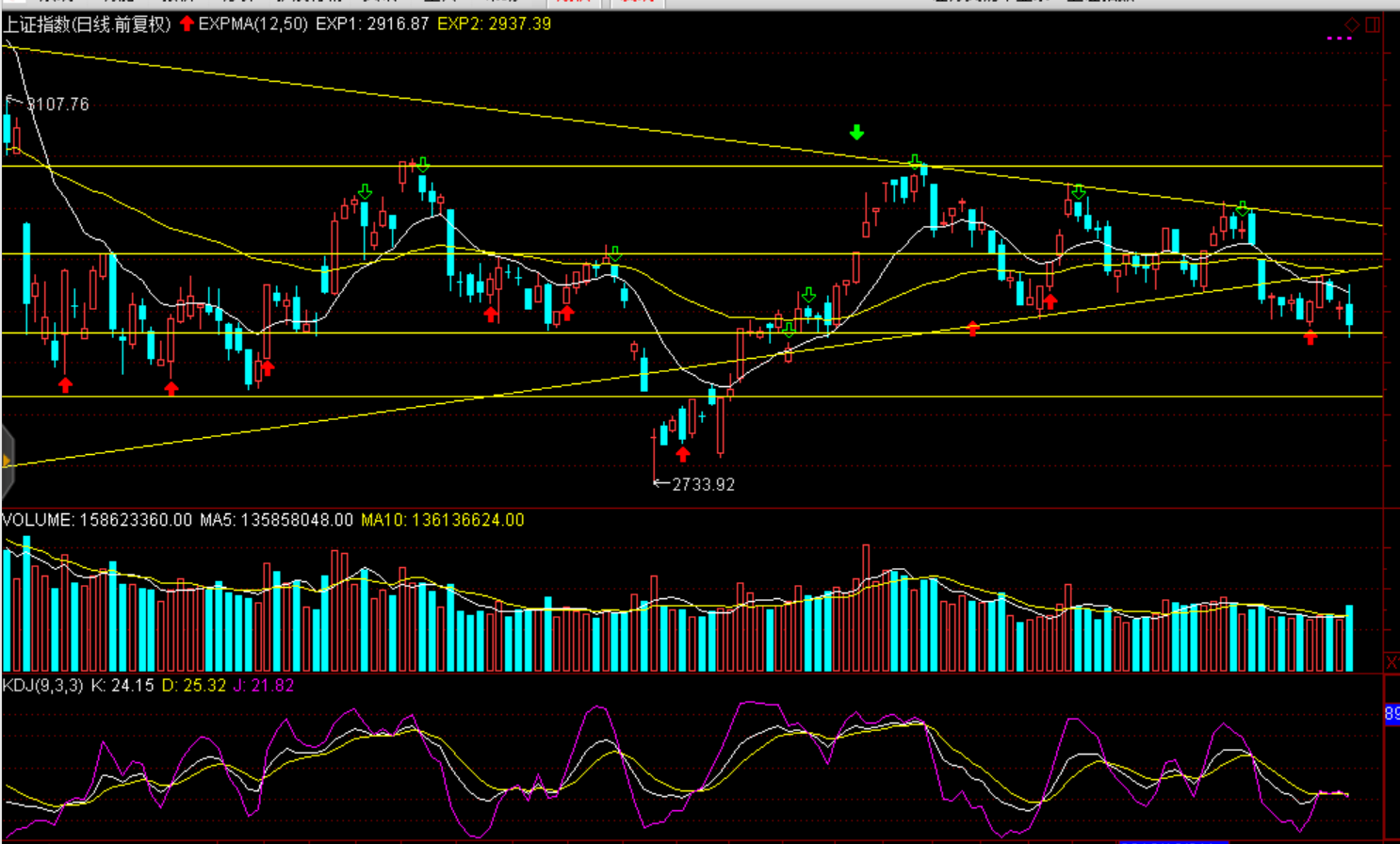Open the KDJ(9,3,3) indicator label

pos(42,686)
